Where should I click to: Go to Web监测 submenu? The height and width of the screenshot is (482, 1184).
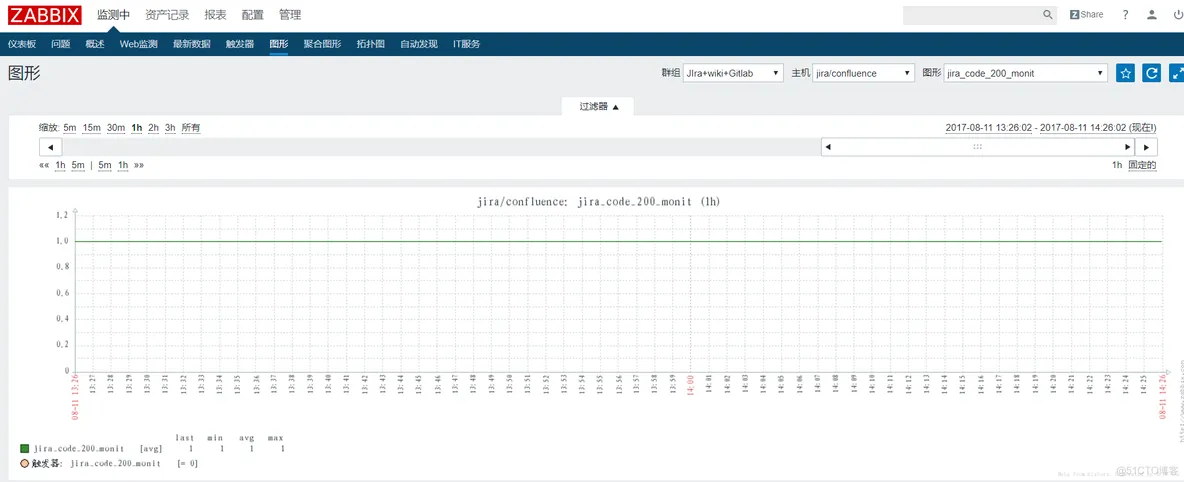click(138, 44)
